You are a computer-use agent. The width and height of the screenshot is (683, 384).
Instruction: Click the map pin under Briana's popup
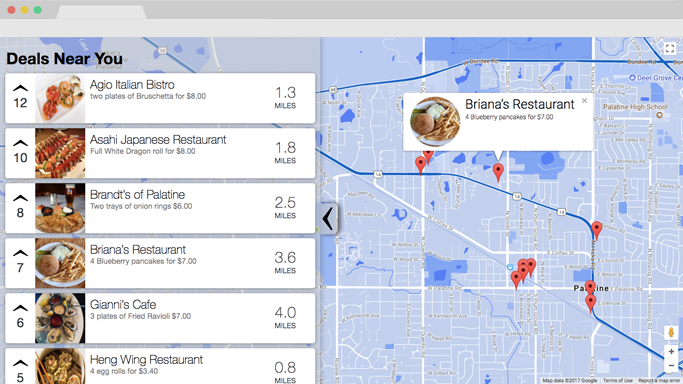(498, 171)
